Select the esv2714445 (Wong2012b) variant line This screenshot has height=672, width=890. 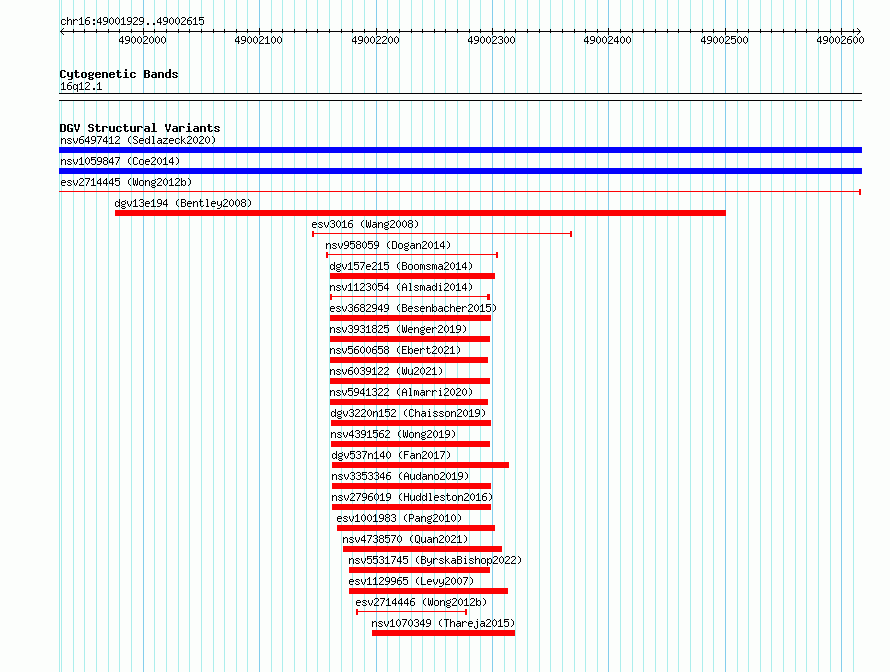click(460, 192)
